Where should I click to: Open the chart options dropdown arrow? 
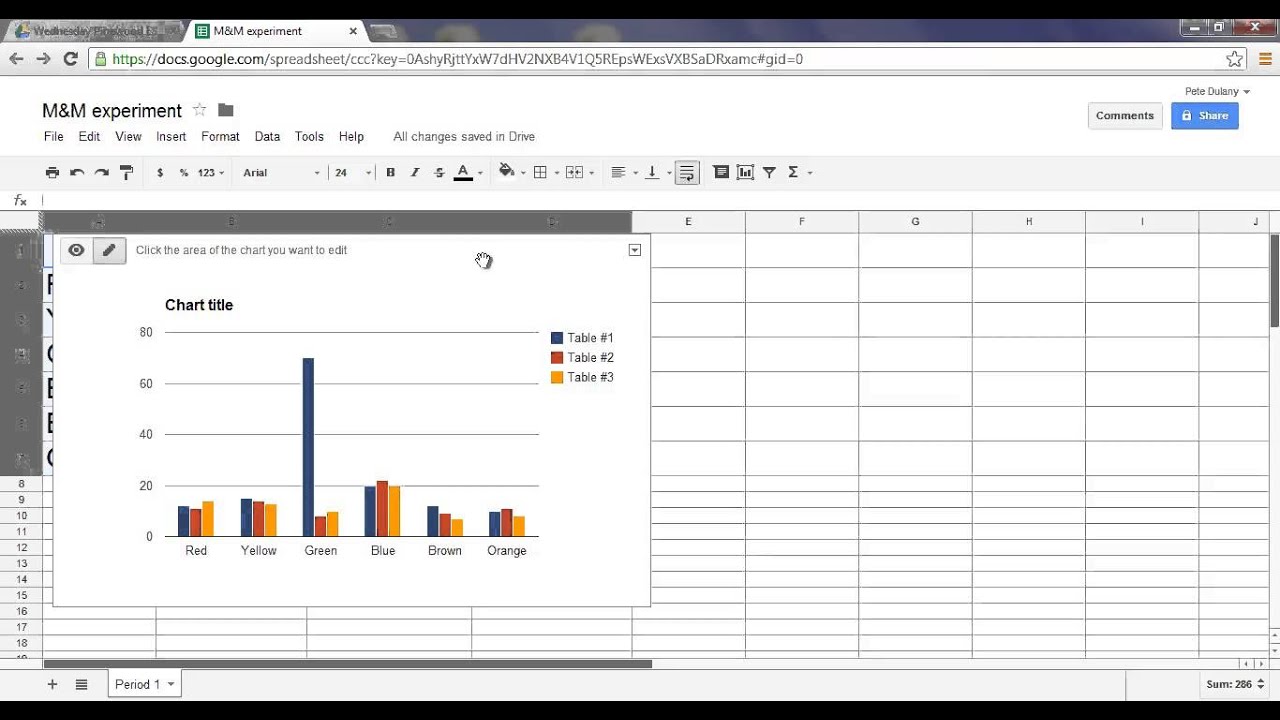[x=634, y=250]
